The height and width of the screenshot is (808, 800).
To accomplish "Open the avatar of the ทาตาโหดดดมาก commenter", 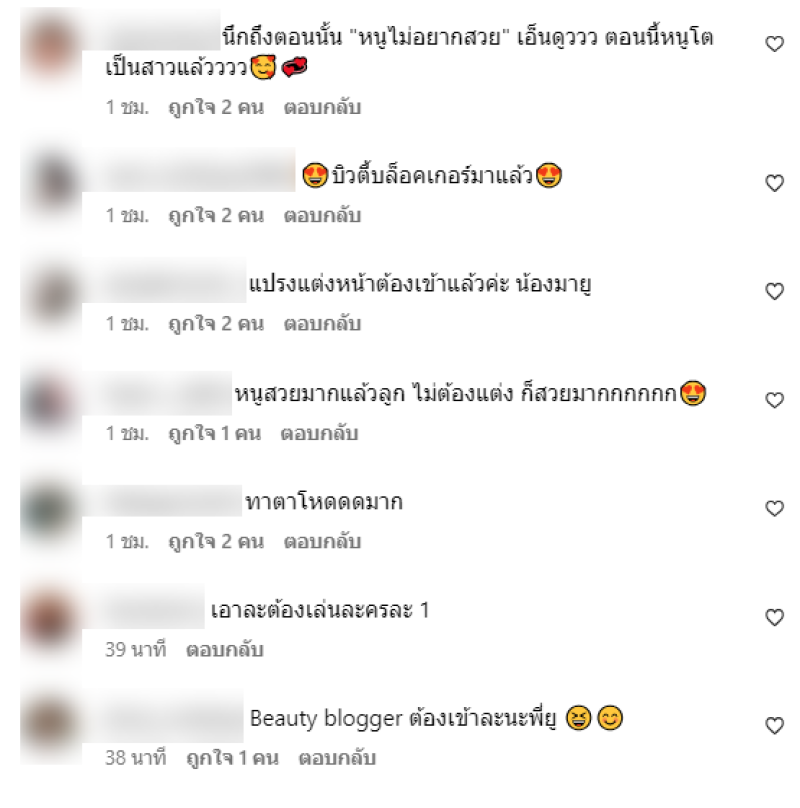I will [51, 508].
